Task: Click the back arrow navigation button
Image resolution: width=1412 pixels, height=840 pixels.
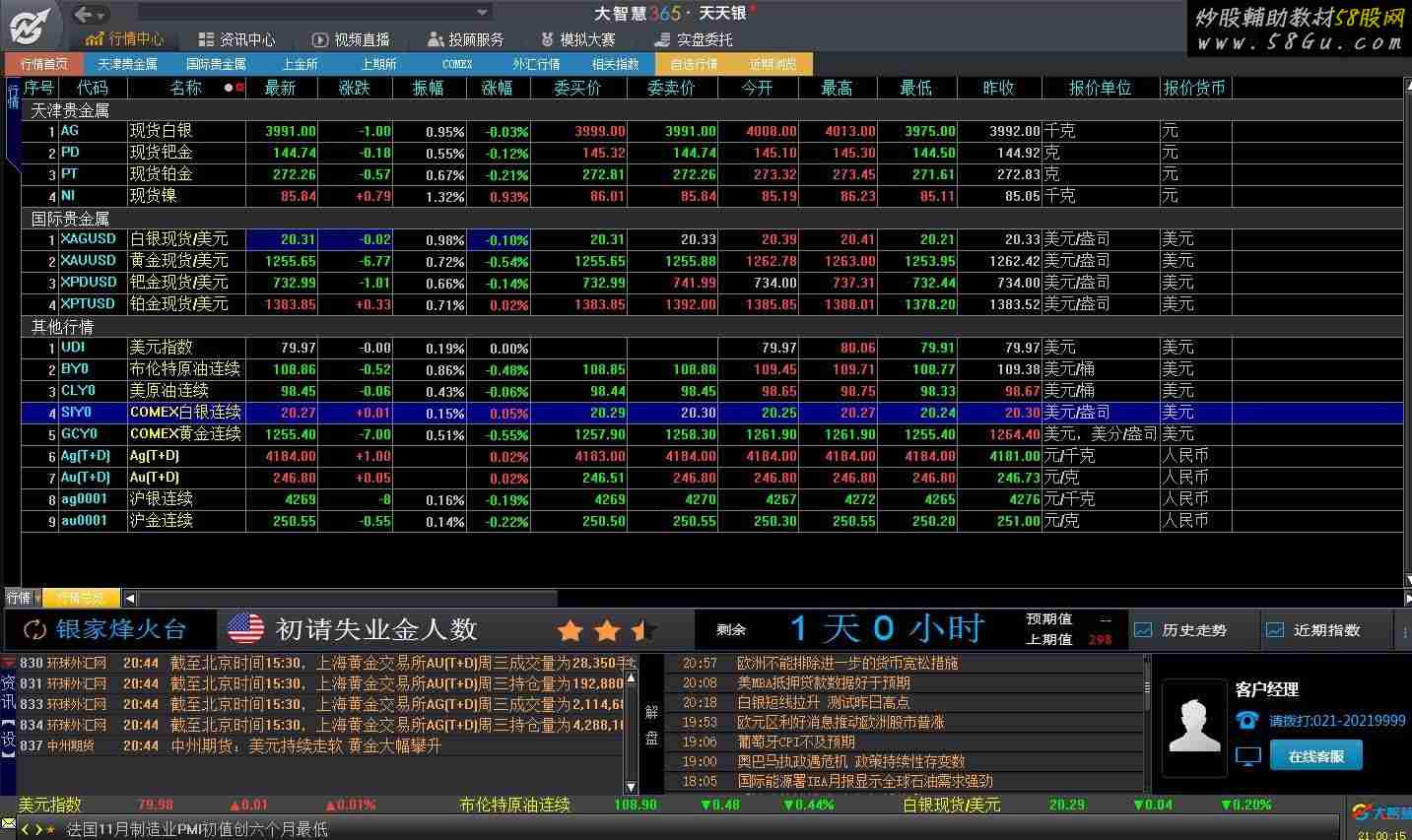Action: click(83, 14)
